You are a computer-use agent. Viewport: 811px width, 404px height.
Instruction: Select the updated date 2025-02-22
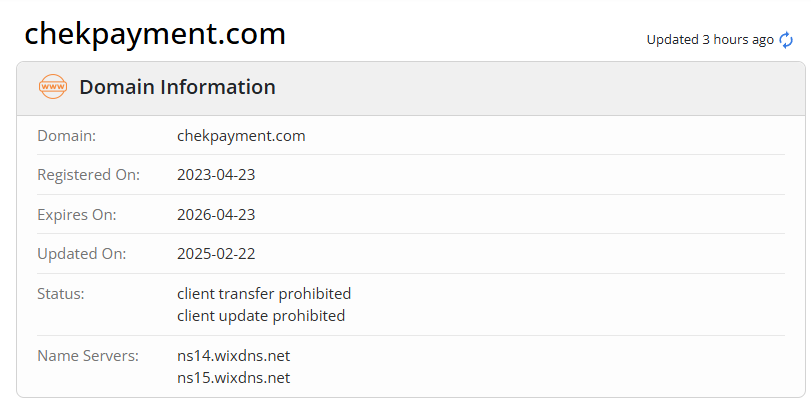tap(216, 254)
